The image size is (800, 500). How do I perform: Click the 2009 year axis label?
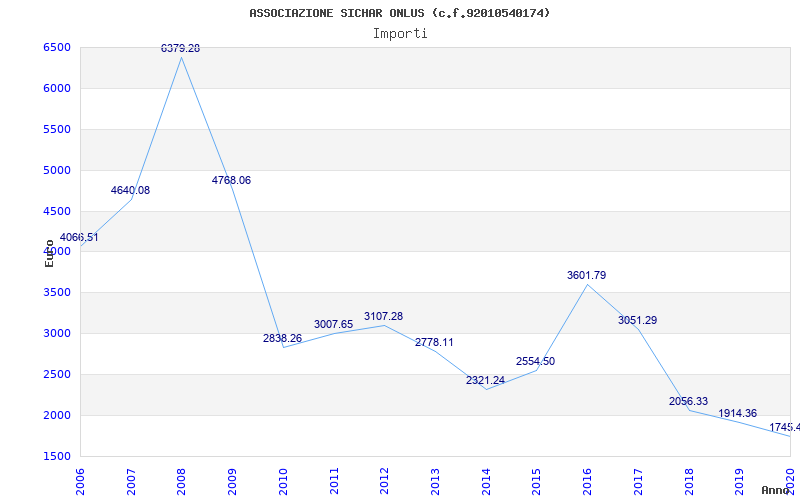pos(232,482)
